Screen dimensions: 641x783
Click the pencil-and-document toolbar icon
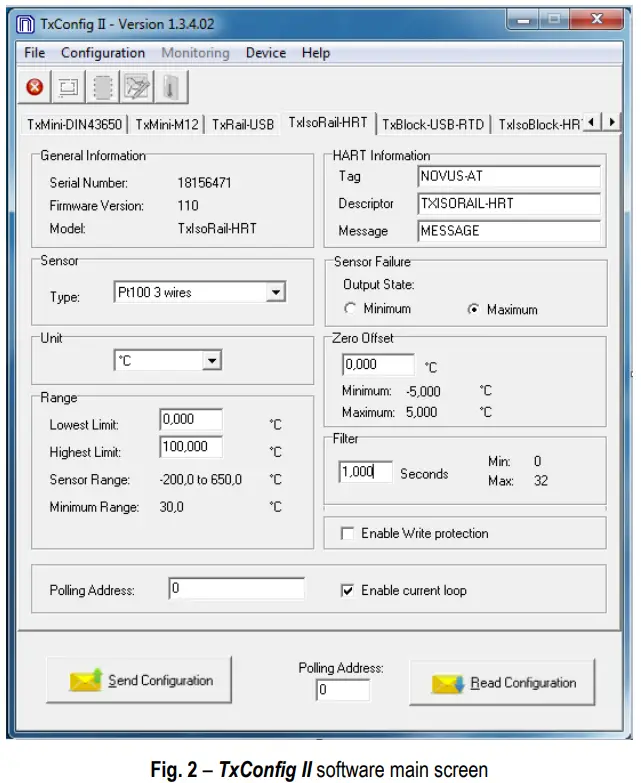pos(136,87)
